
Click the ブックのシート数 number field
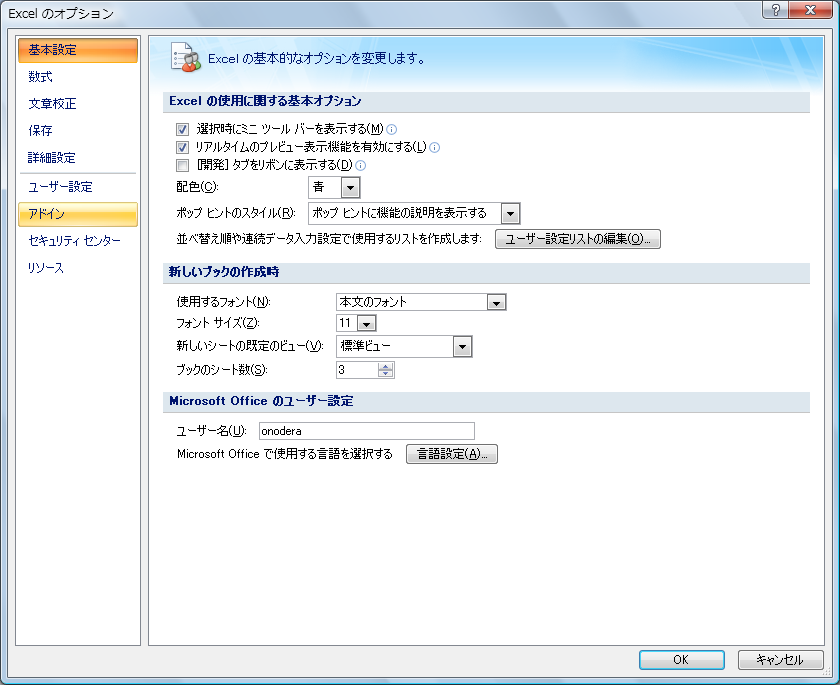[x=357, y=370]
